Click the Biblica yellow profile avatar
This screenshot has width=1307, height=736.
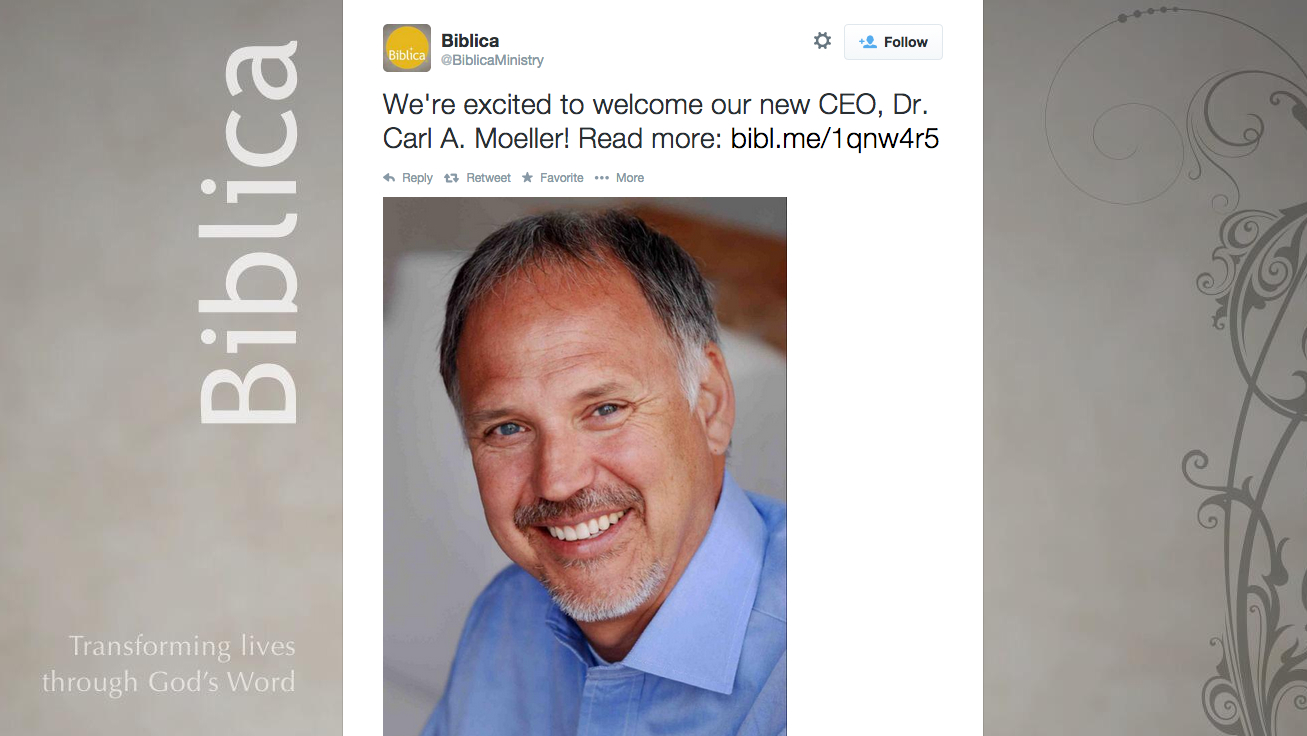(407, 48)
